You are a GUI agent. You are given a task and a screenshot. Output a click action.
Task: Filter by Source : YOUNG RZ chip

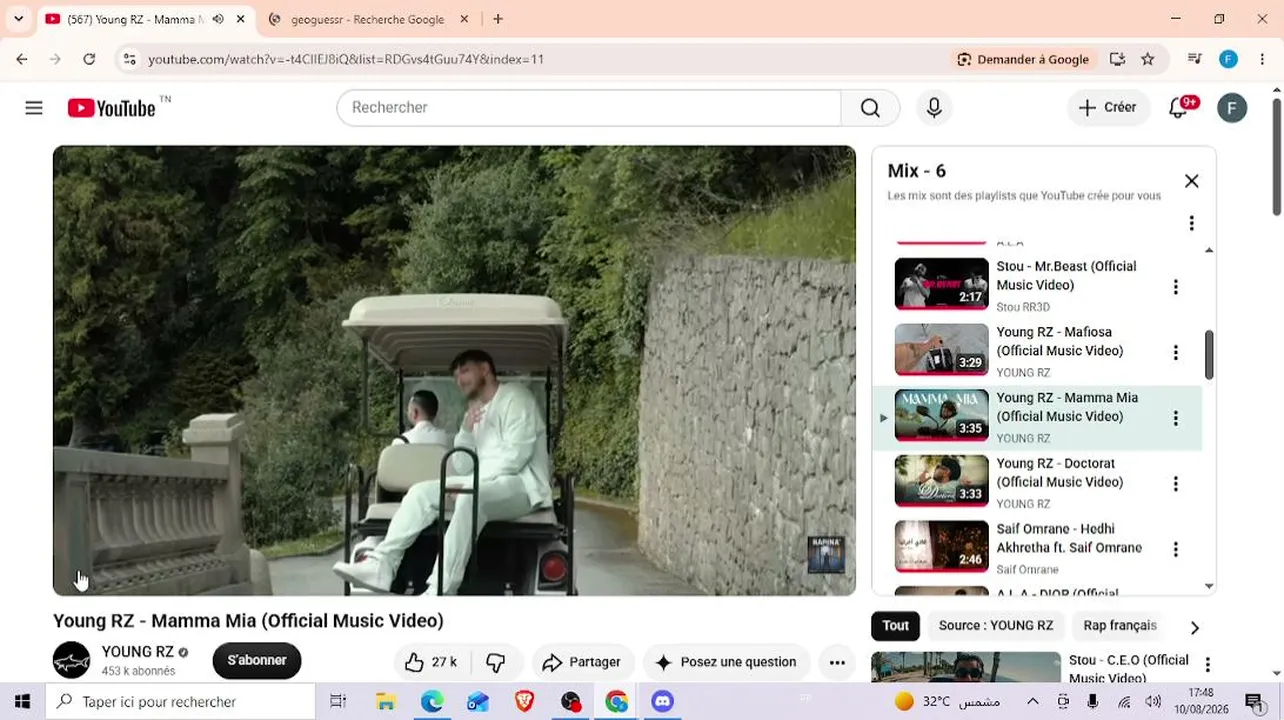click(996, 626)
